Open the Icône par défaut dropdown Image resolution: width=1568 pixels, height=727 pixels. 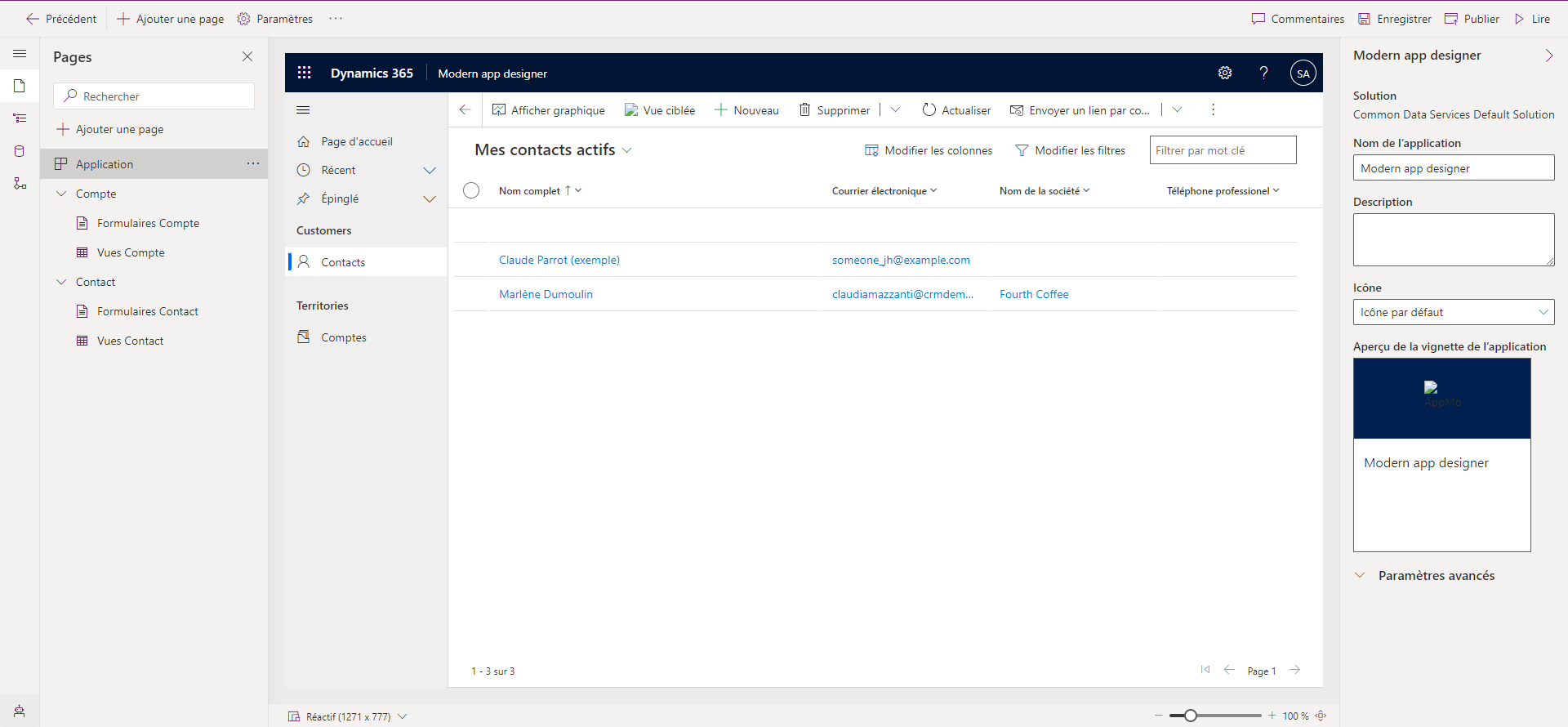tap(1454, 312)
